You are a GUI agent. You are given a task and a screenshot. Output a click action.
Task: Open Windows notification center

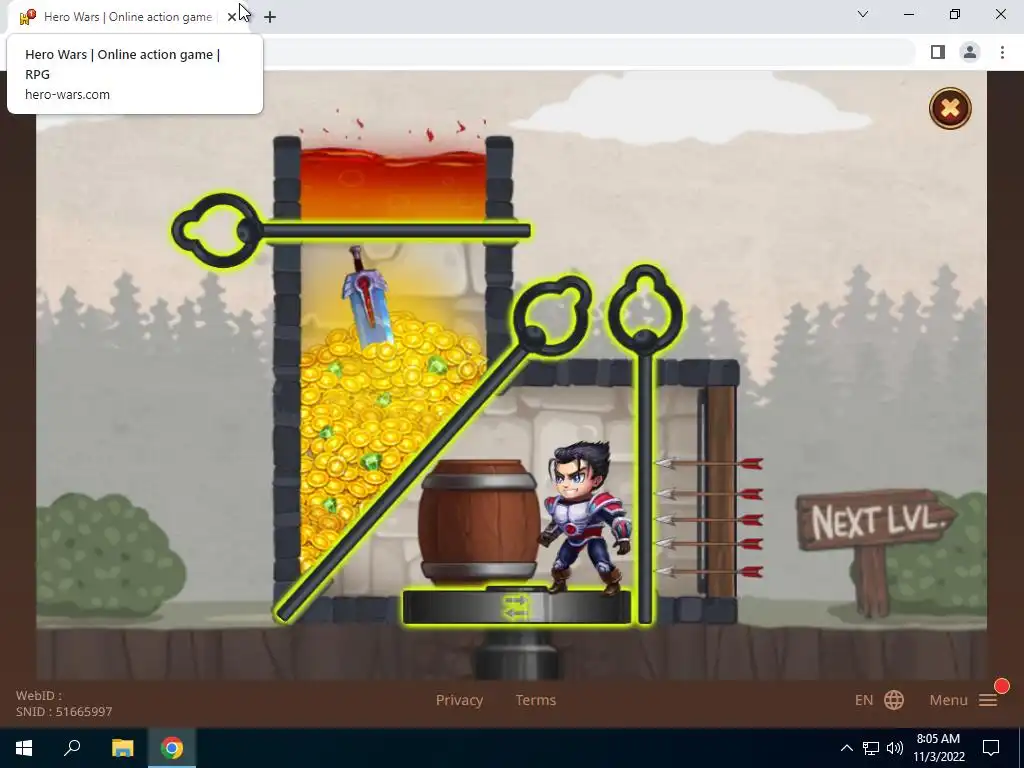coord(991,748)
